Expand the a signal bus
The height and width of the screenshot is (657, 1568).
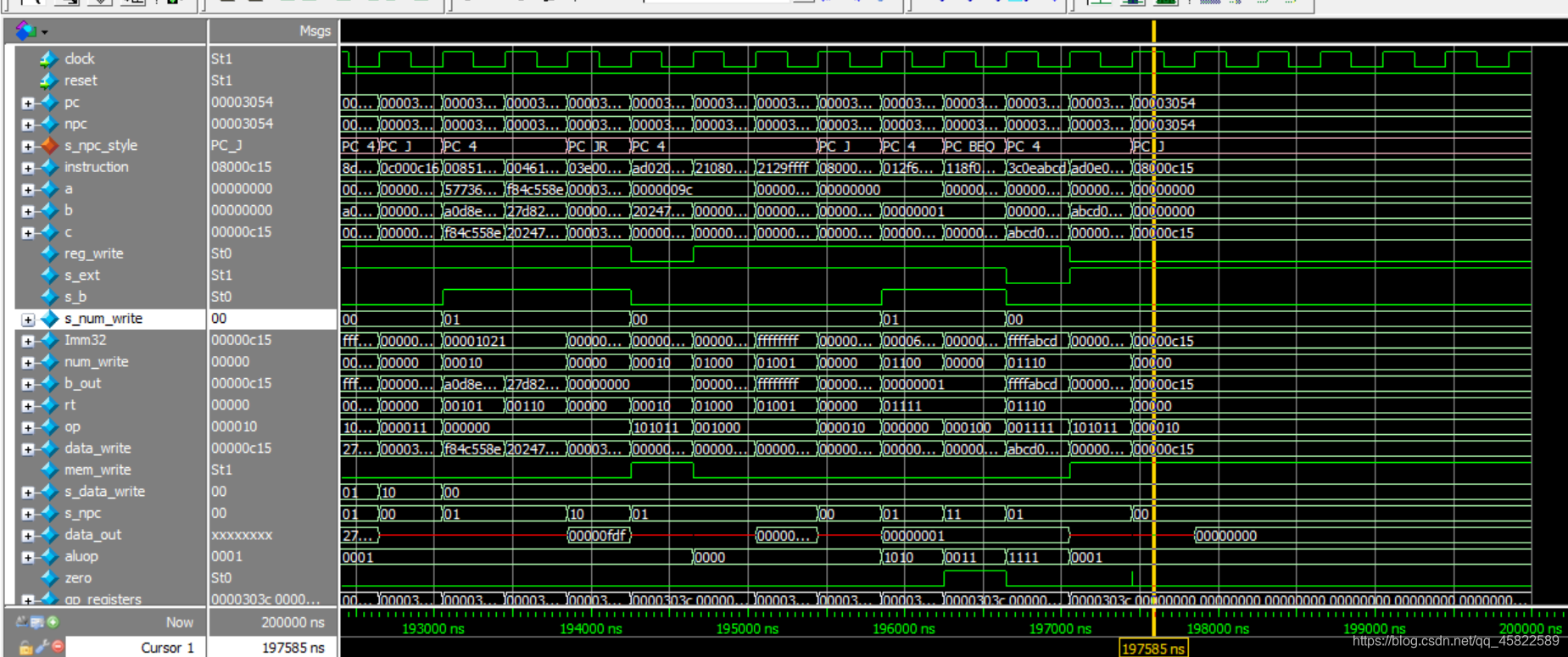pyautogui.click(x=28, y=190)
